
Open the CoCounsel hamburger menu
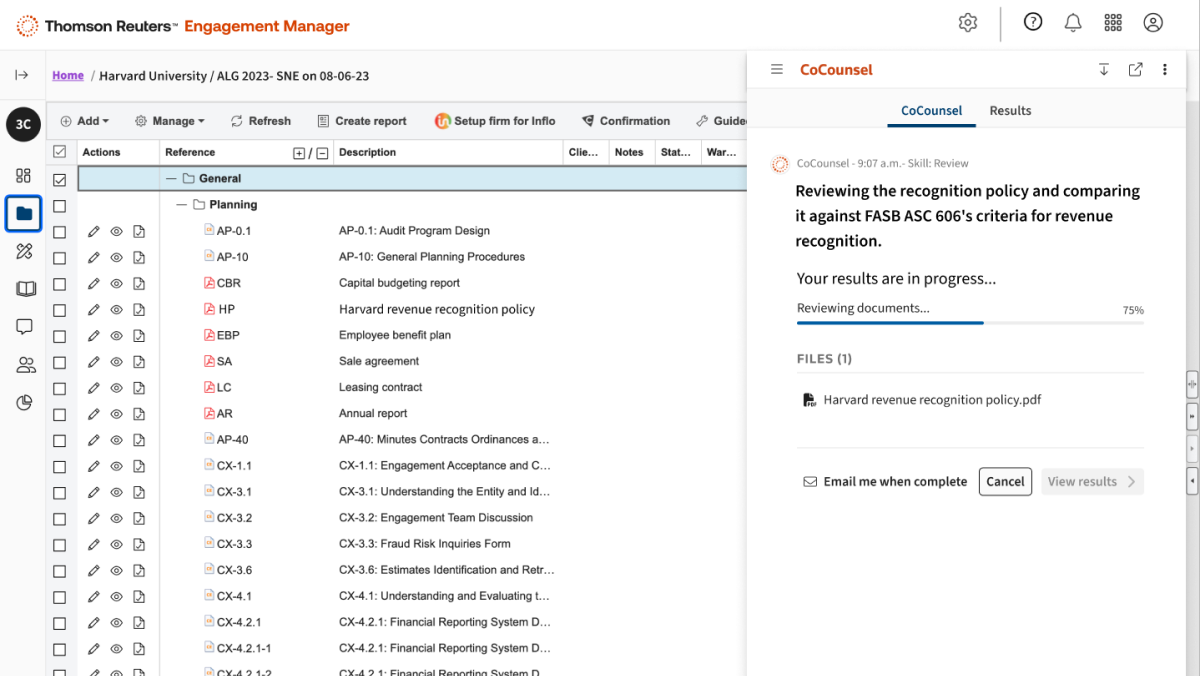point(777,70)
